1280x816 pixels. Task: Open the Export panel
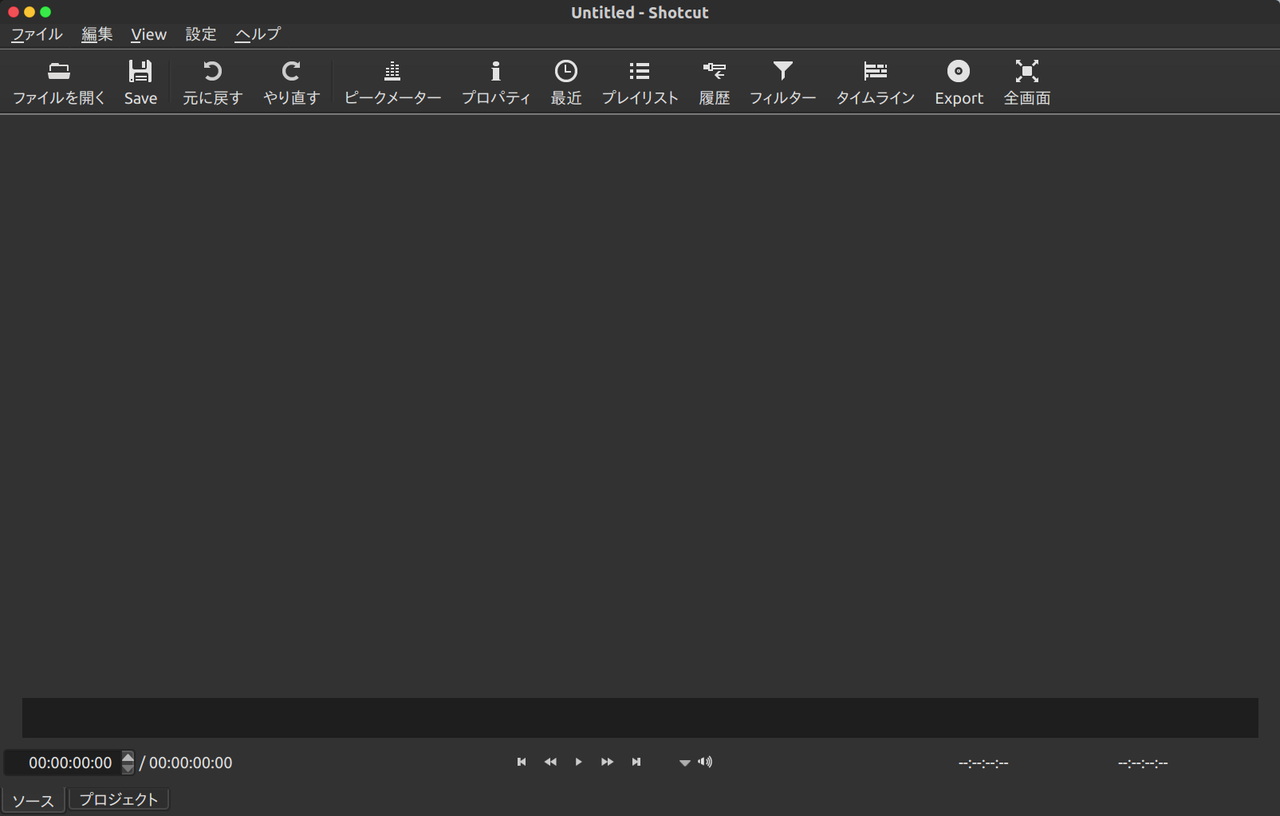coord(959,83)
